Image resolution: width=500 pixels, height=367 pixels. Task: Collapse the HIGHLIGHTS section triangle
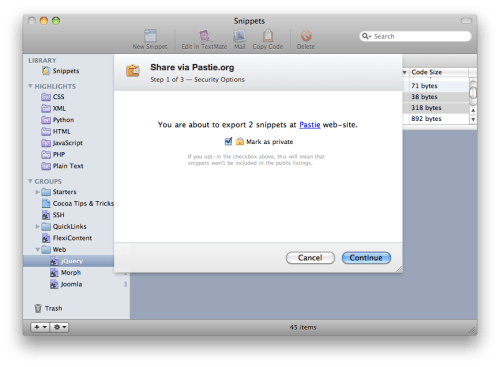click(x=30, y=86)
